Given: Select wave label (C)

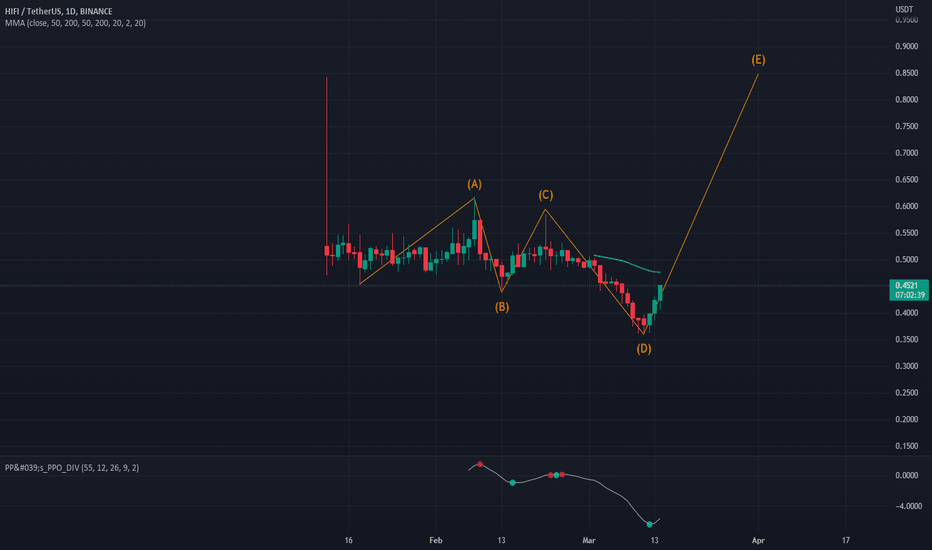Looking at the screenshot, I should coord(546,195).
